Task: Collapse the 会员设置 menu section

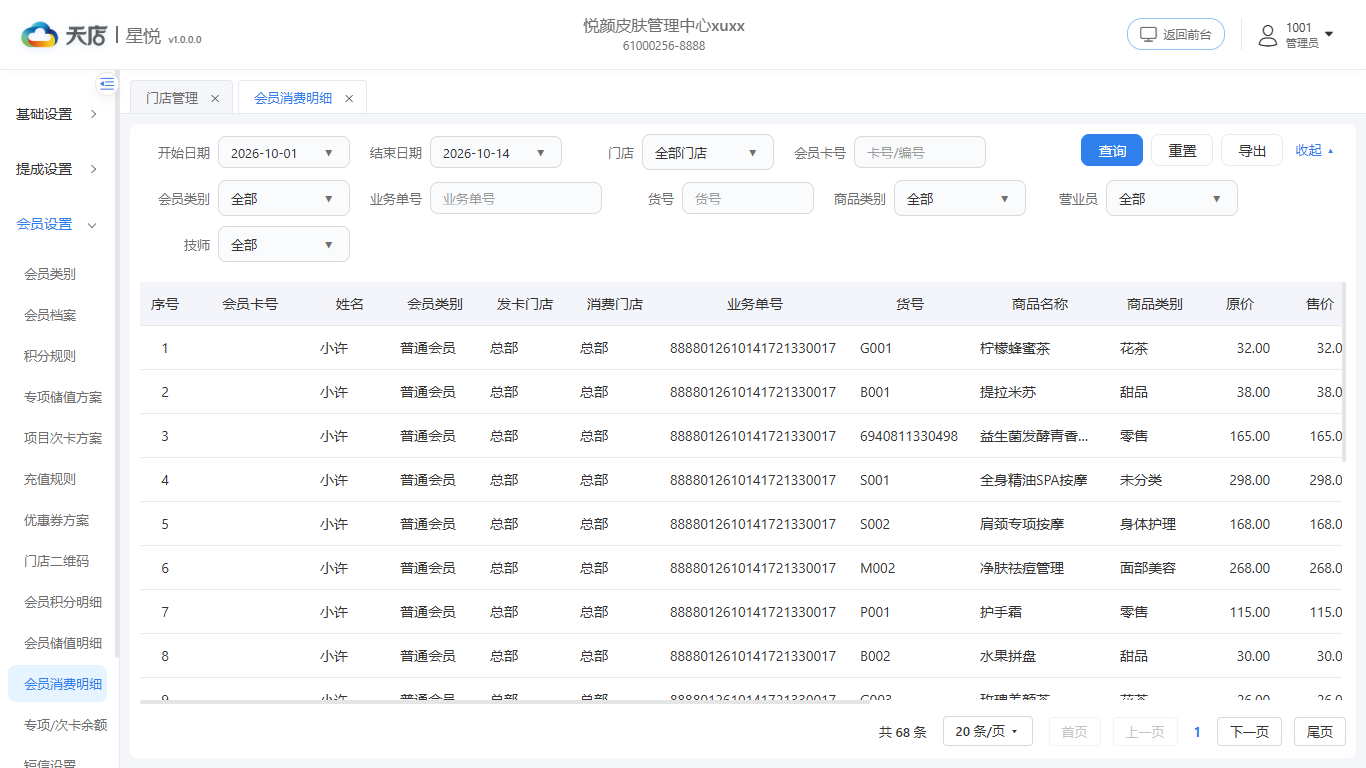Action: click(x=58, y=224)
